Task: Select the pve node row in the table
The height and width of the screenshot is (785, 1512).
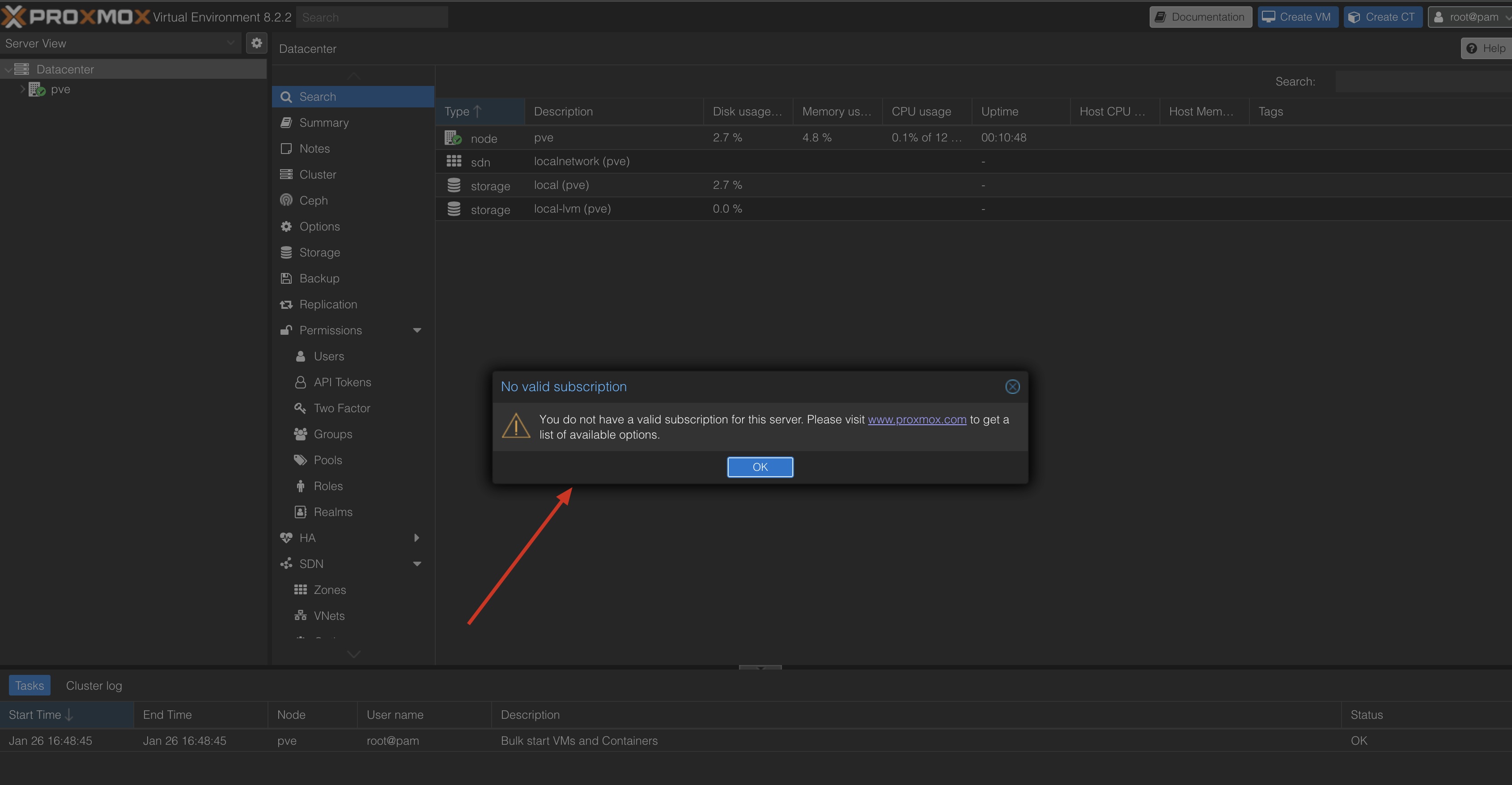Action: tap(973, 138)
